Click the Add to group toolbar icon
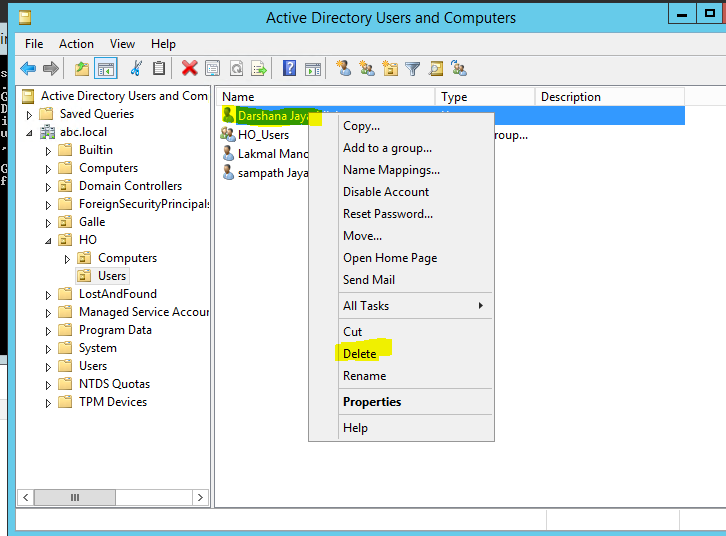726x536 pixels. [459, 69]
